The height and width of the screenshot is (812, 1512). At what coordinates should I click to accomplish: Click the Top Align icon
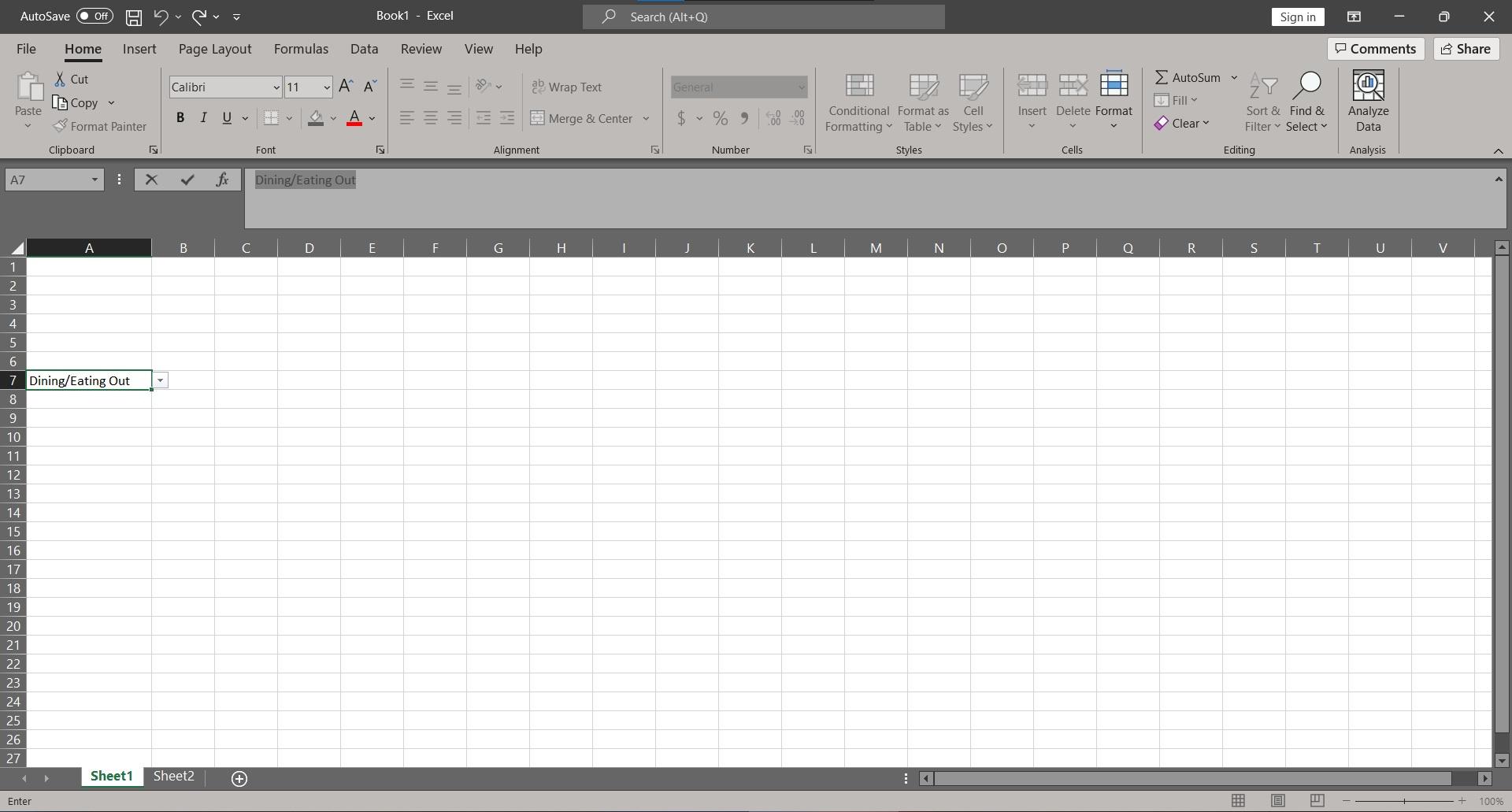click(407, 86)
